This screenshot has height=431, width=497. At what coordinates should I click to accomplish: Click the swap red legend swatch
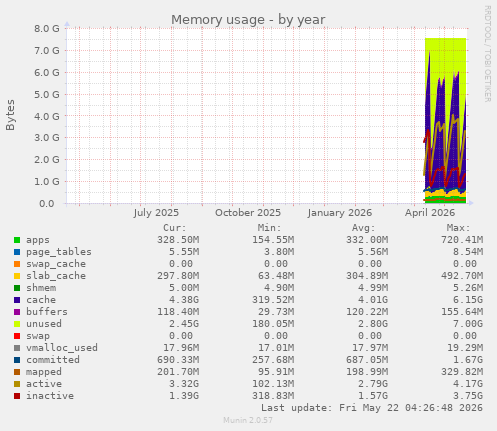tap(17, 336)
